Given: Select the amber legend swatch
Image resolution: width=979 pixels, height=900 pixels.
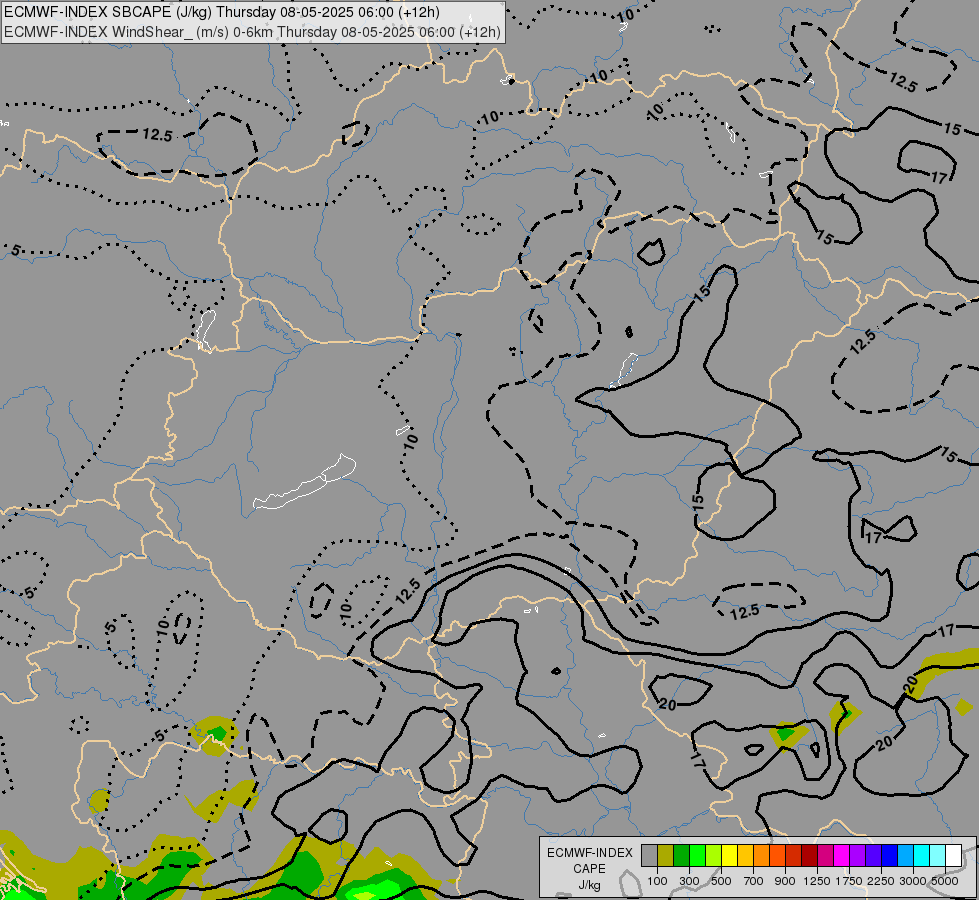Looking at the screenshot, I should pos(745,855).
